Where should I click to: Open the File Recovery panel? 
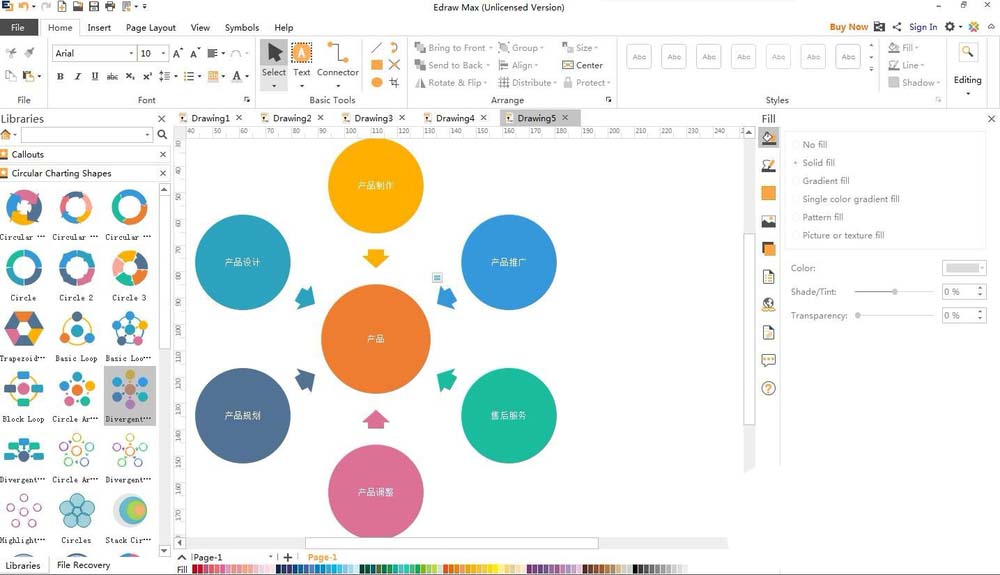(x=83, y=565)
